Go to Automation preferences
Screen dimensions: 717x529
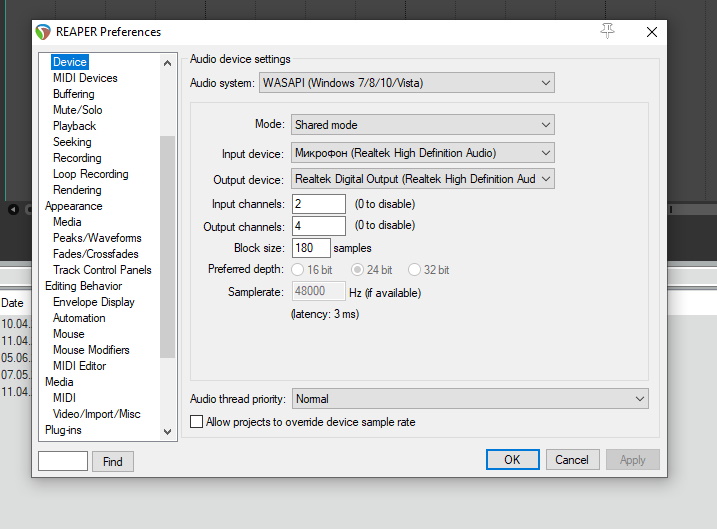click(x=79, y=318)
